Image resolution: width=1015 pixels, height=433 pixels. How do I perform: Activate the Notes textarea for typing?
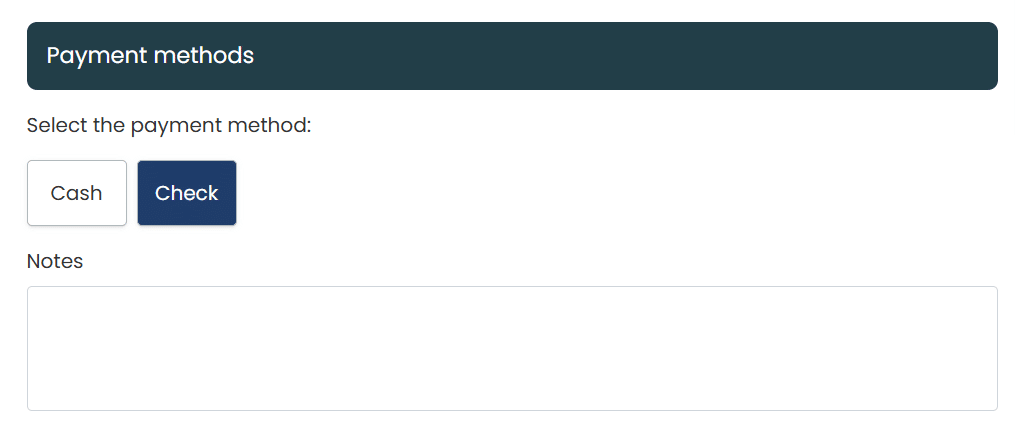coord(512,348)
